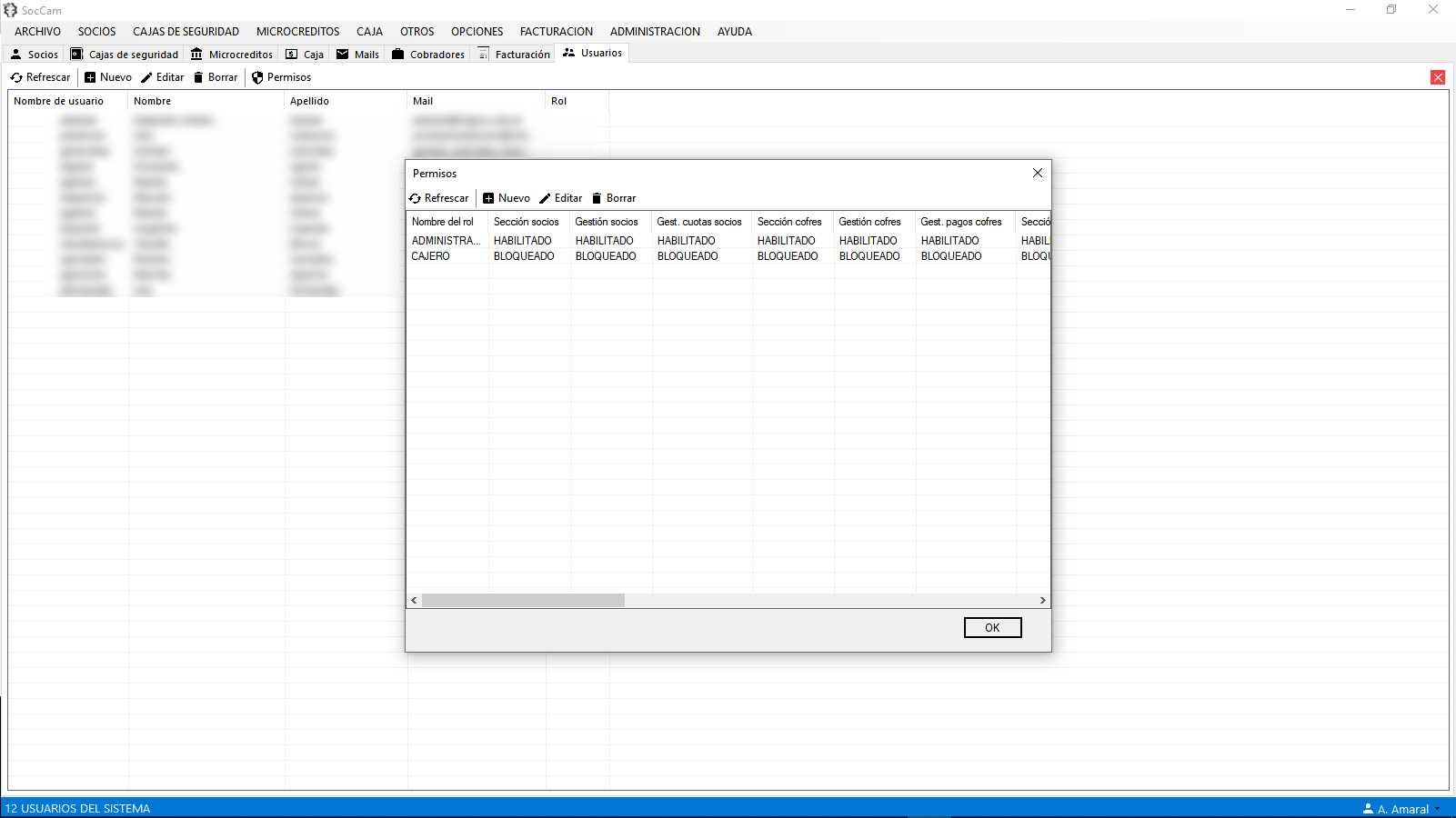Click the Gest. pagos cofres column header

(966, 222)
